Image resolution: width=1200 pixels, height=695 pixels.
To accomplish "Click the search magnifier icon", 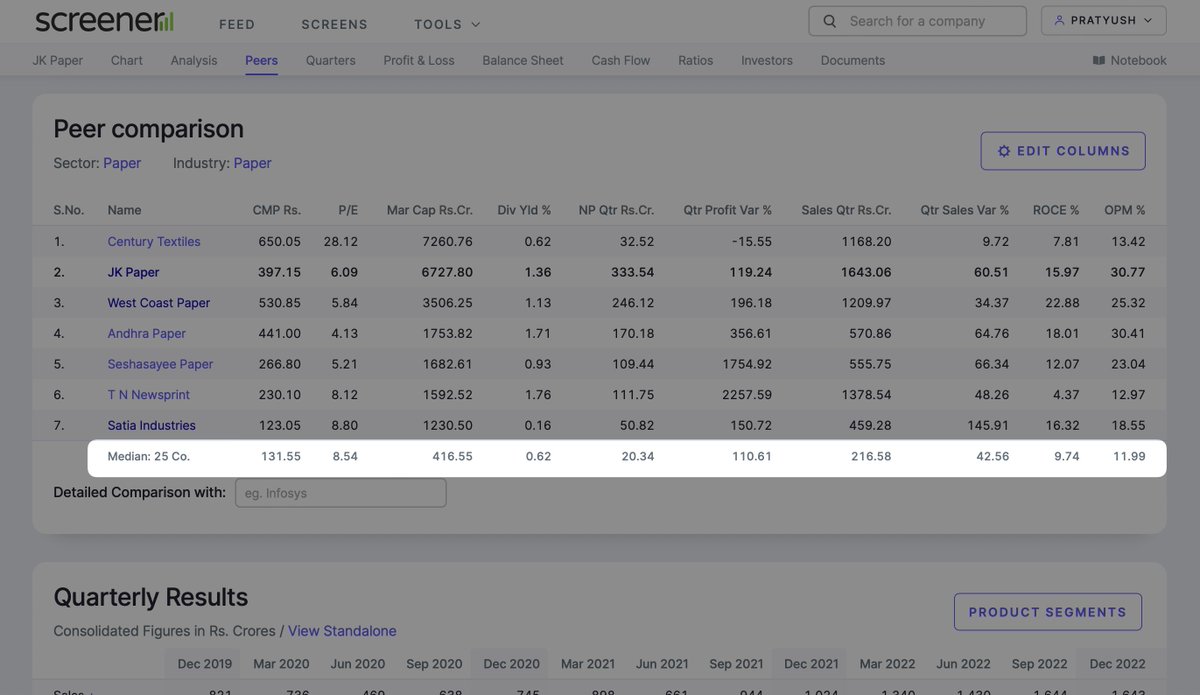I will click(829, 21).
